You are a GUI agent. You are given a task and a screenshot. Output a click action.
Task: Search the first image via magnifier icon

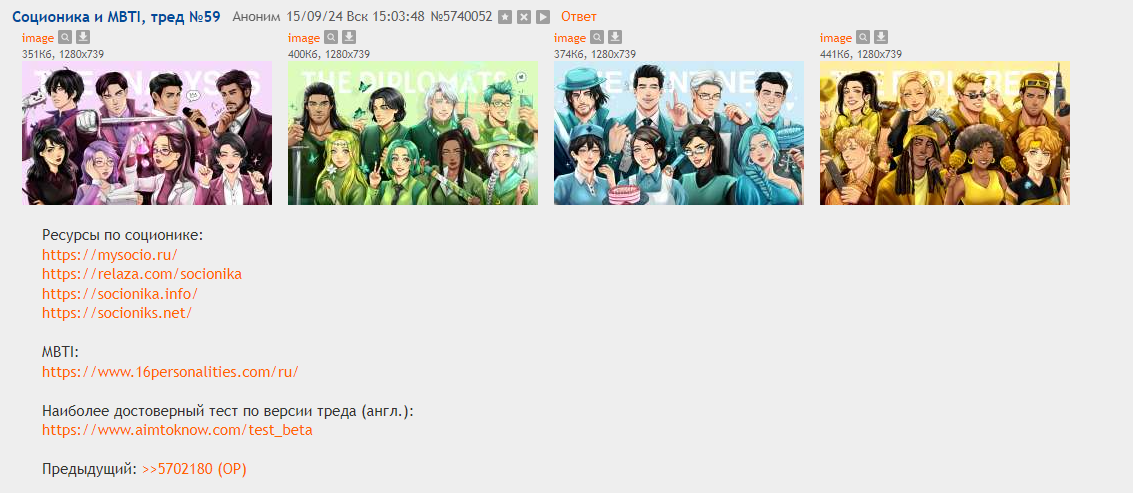coord(65,38)
